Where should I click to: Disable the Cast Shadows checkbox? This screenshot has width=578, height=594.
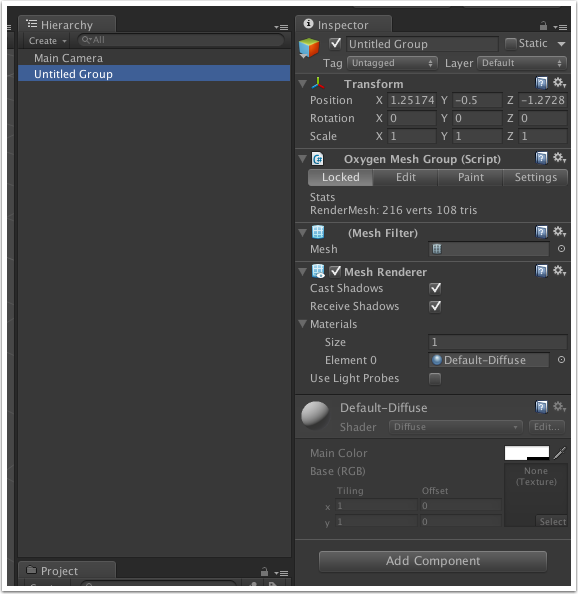[x=435, y=288]
